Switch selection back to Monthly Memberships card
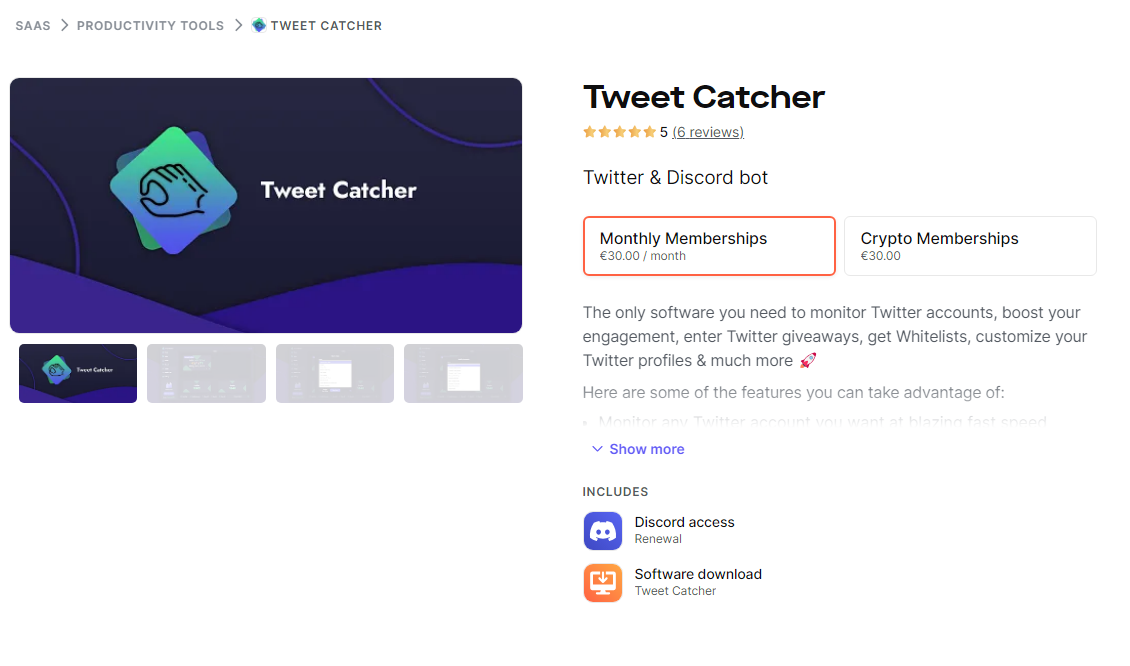 pyautogui.click(x=709, y=245)
